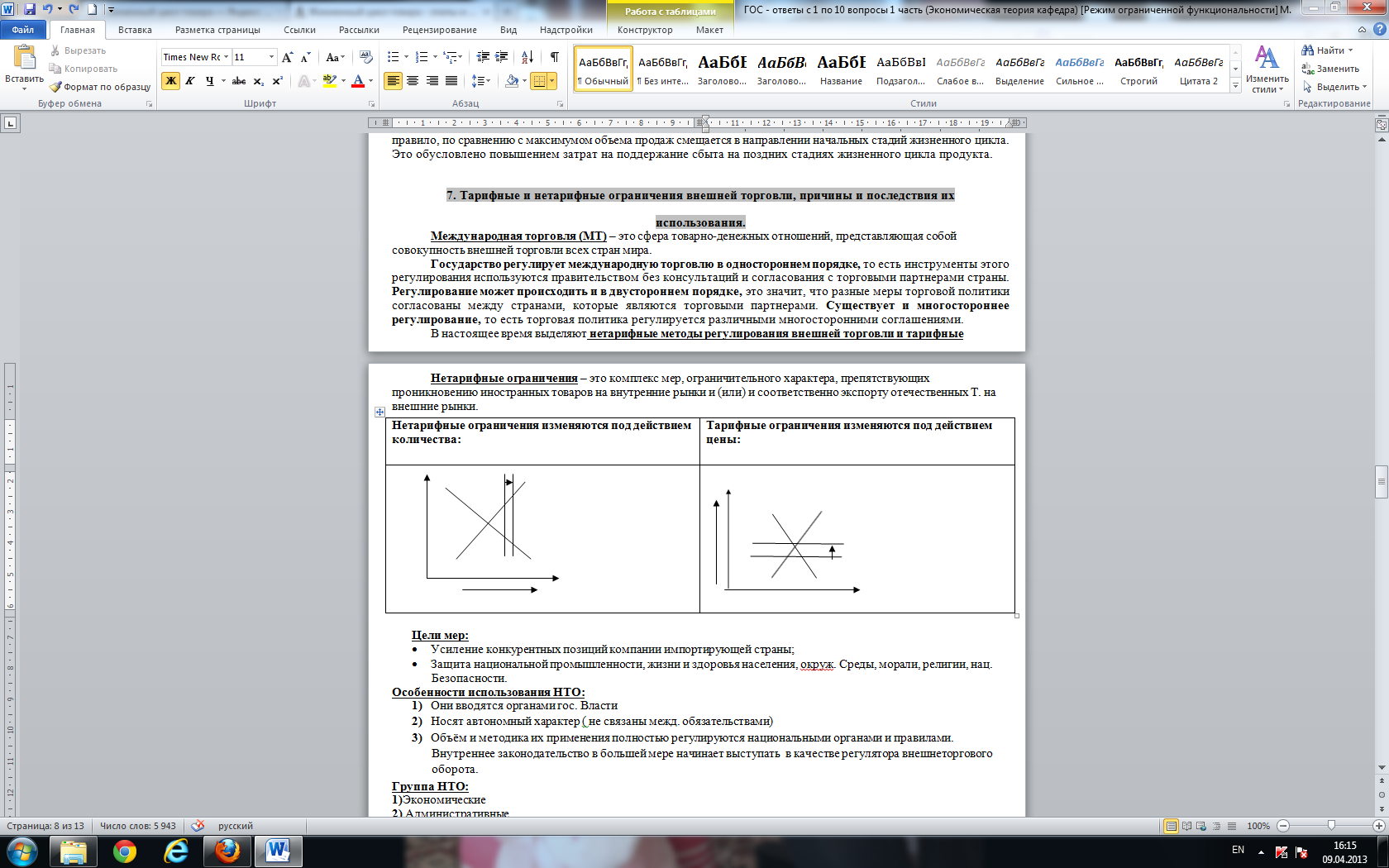The width and height of the screenshot is (1389, 868).
Task: Decrease font size with shrink icon
Action: click(x=305, y=57)
